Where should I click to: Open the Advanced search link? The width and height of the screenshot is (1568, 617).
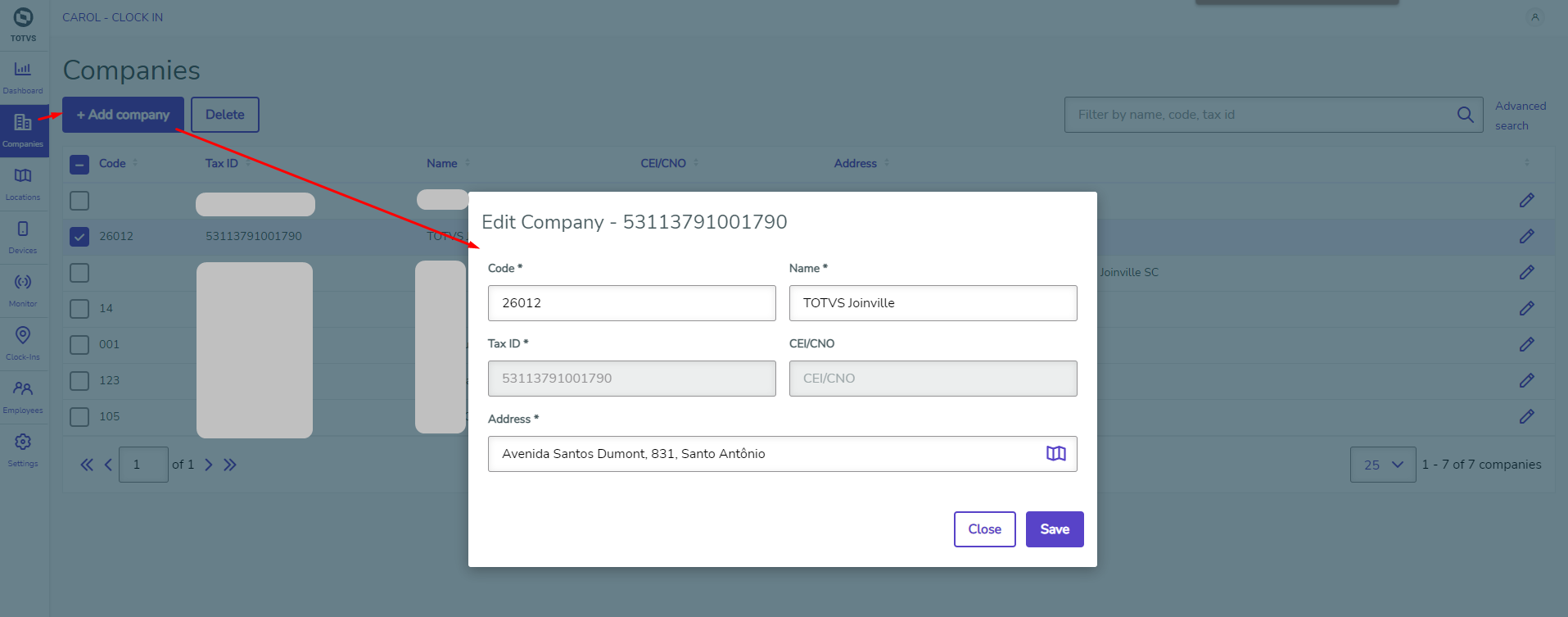[x=1520, y=116]
